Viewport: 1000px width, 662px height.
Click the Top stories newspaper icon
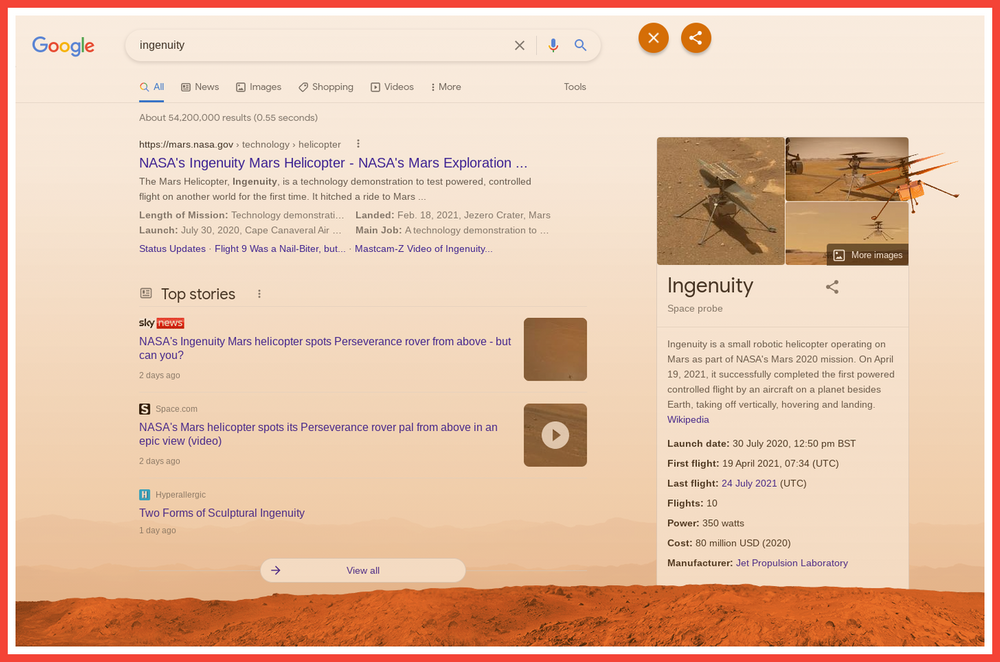[x=146, y=293]
